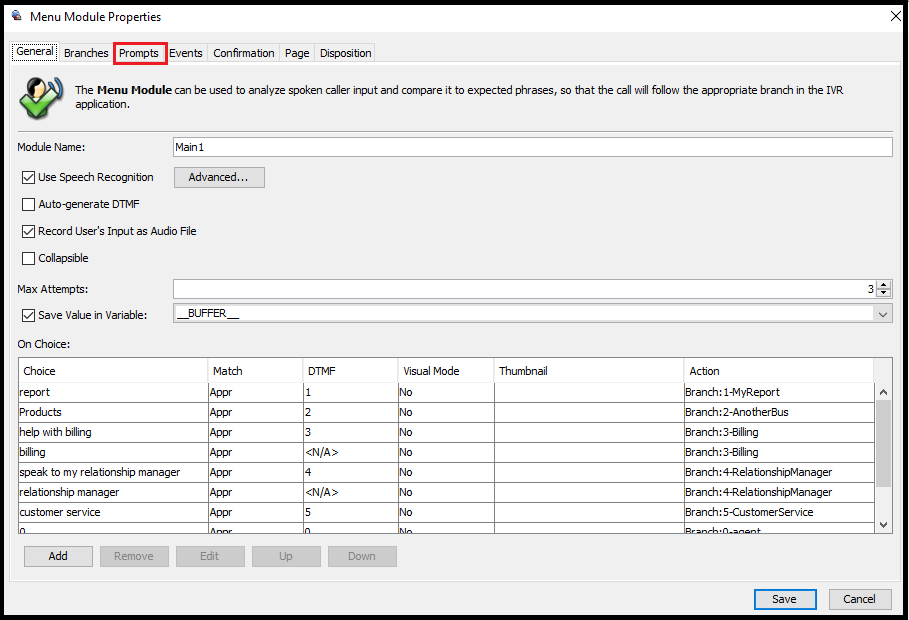The width and height of the screenshot is (909, 620).
Task: Enable the Collapsible checkbox
Action: 28,258
